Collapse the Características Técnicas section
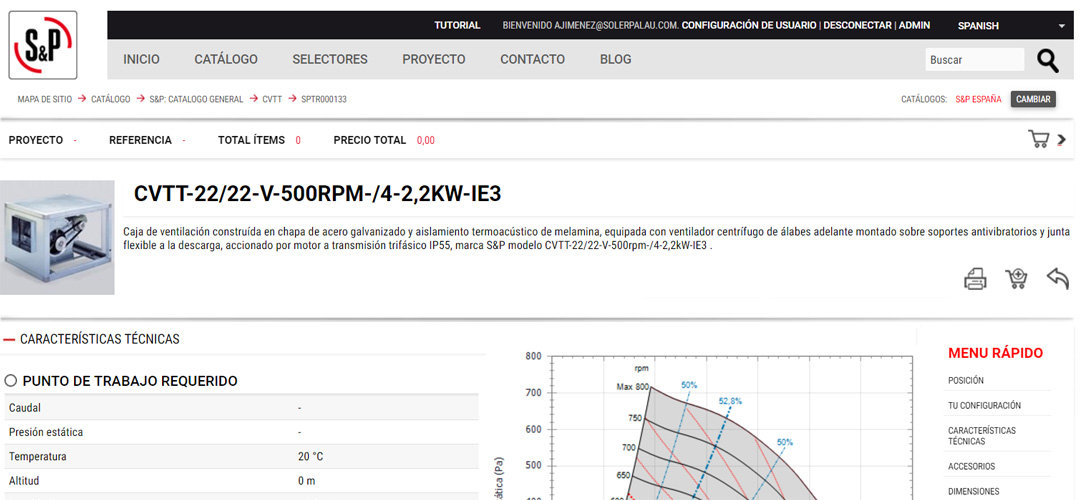This screenshot has height=500, width=1080. click(9, 339)
